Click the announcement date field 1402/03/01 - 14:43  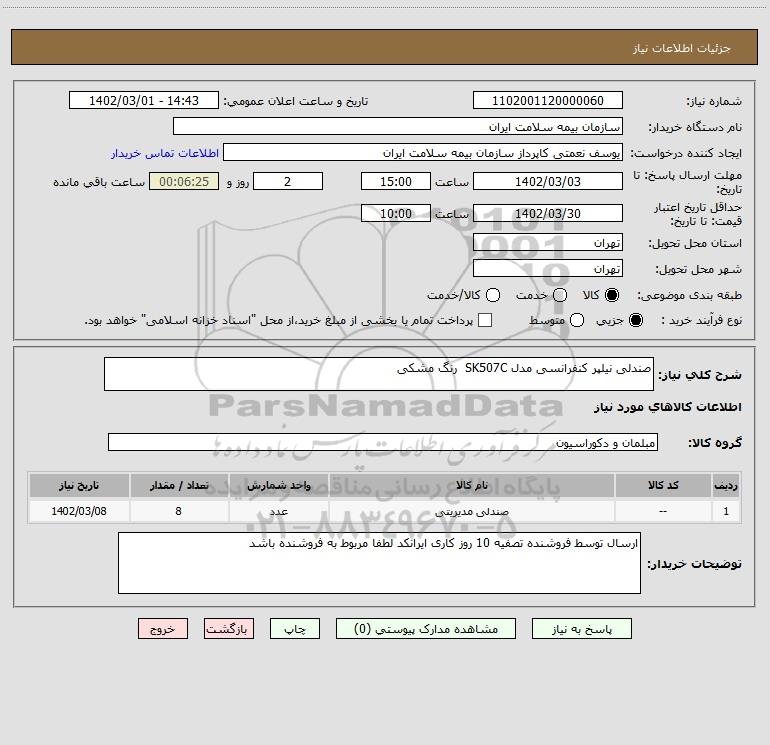[x=143, y=100]
